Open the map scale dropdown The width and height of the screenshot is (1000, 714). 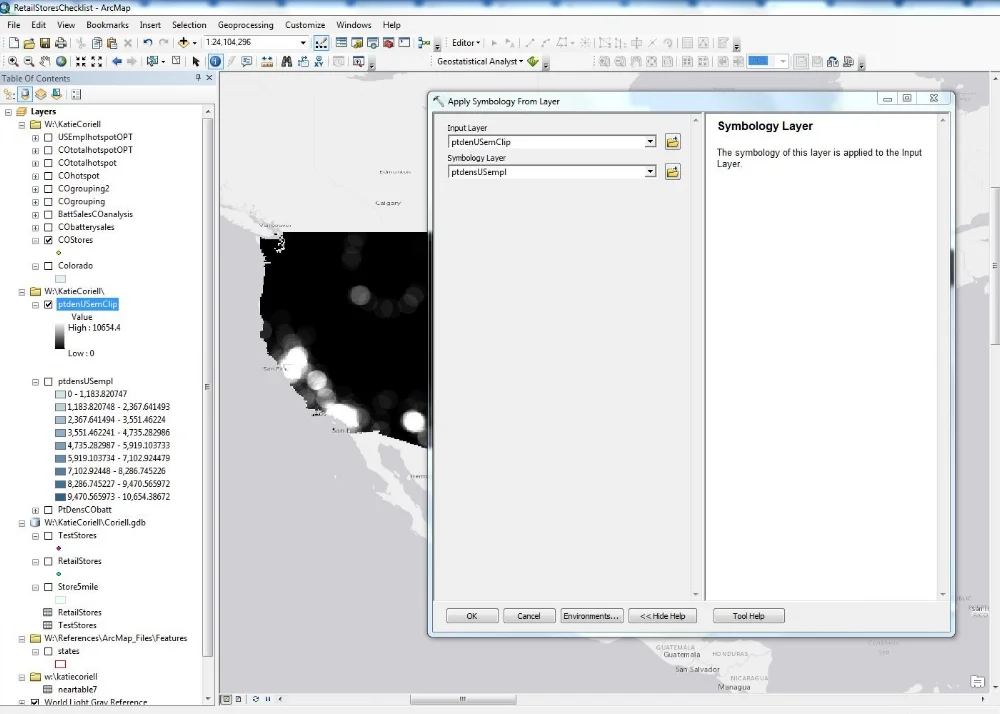[303, 43]
